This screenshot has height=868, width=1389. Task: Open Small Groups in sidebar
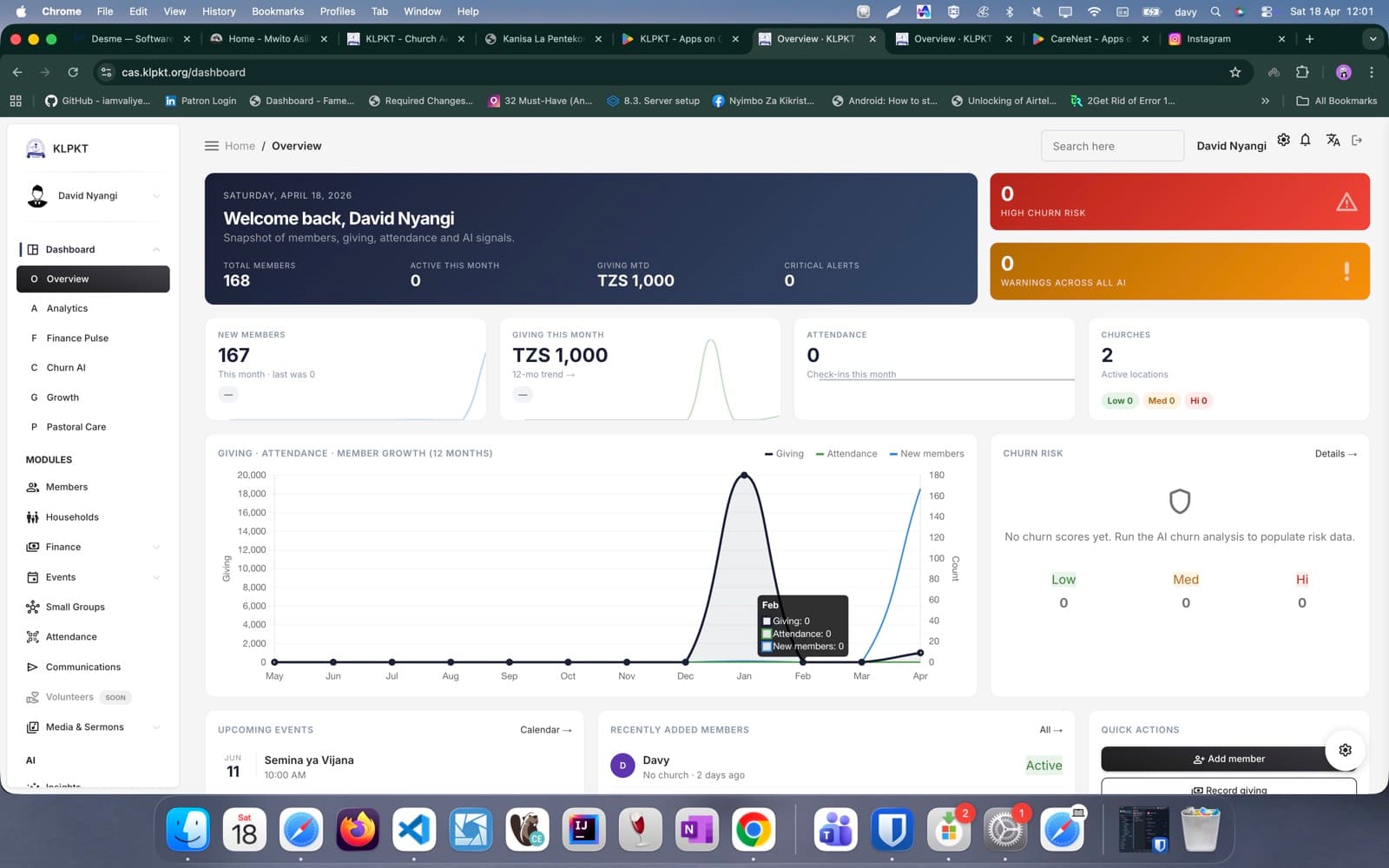pos(75,607)
